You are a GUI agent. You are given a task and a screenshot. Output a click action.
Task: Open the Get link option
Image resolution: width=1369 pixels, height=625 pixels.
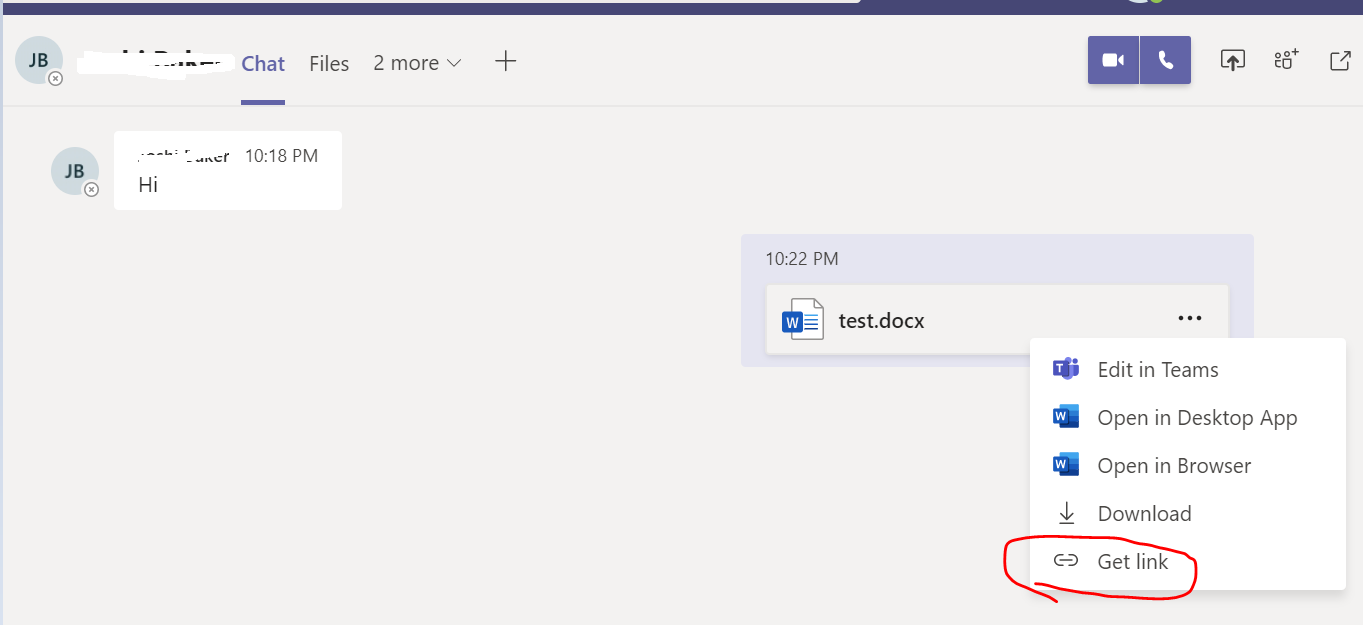pos(1131,561)
